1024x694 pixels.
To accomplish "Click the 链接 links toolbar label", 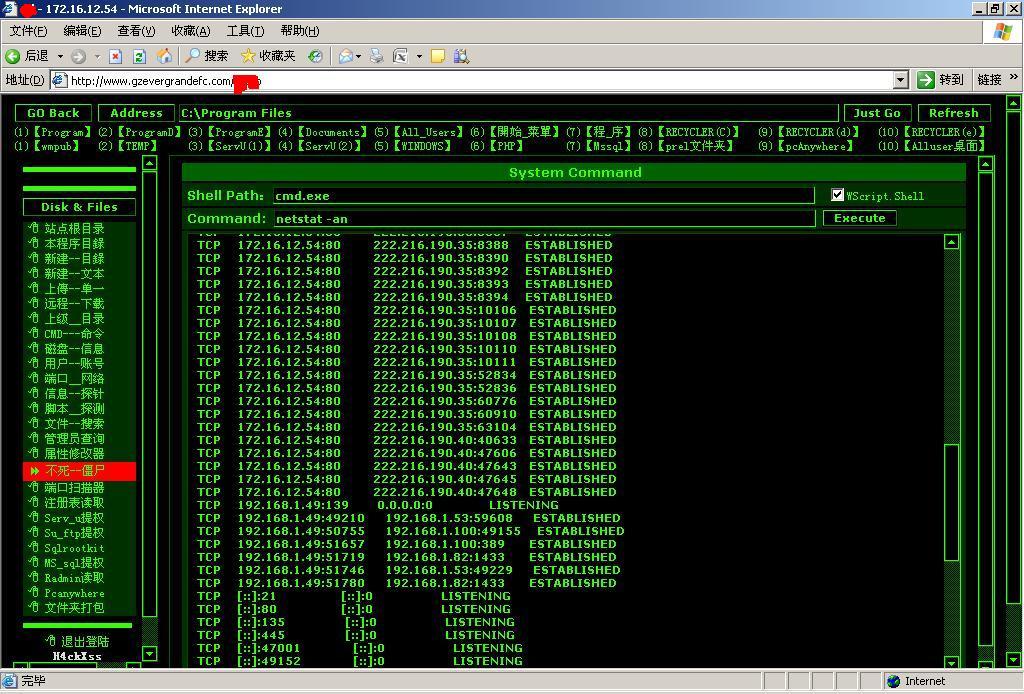I will [990, 80].
